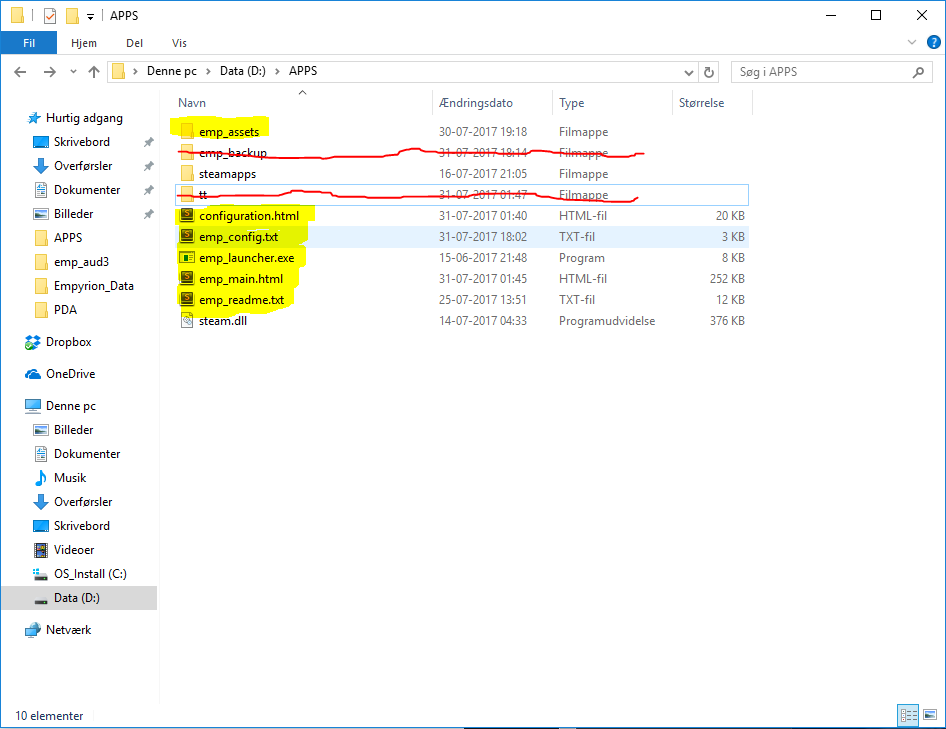
Task: Click Denne pc in the address bar
Action: (171, 71)
